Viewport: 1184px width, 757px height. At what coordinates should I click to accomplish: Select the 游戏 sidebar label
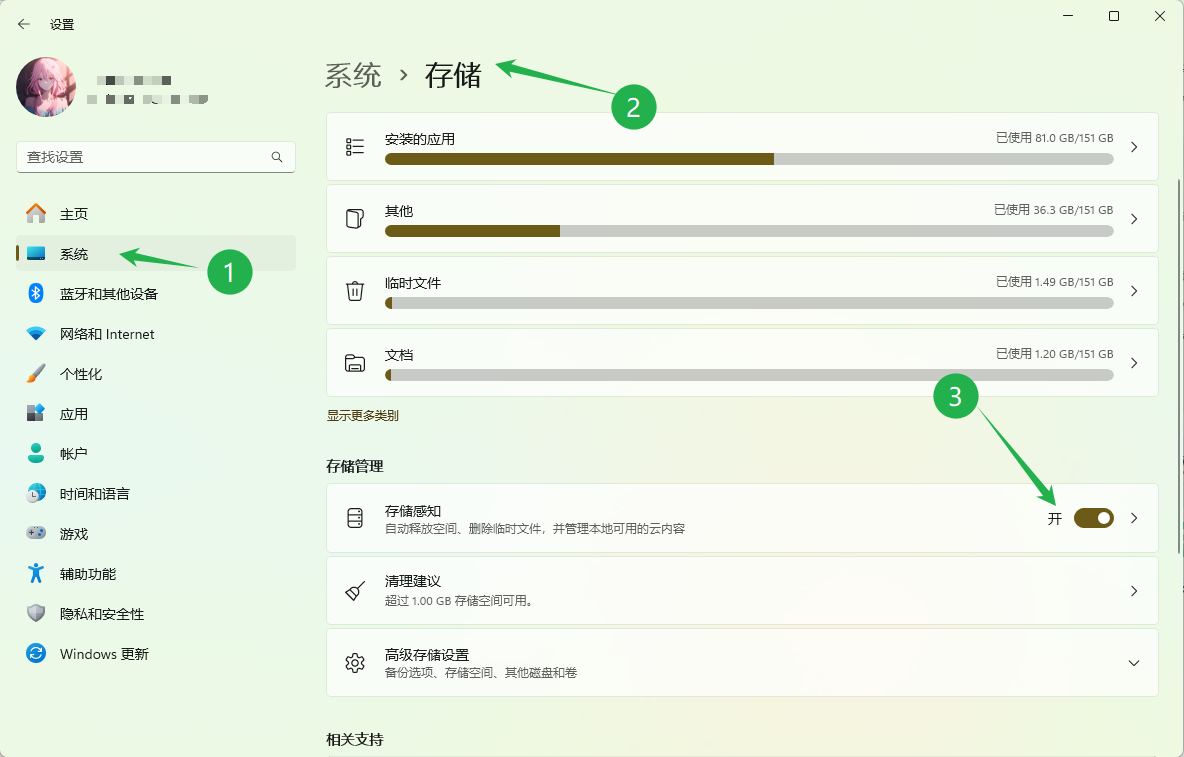74,534
